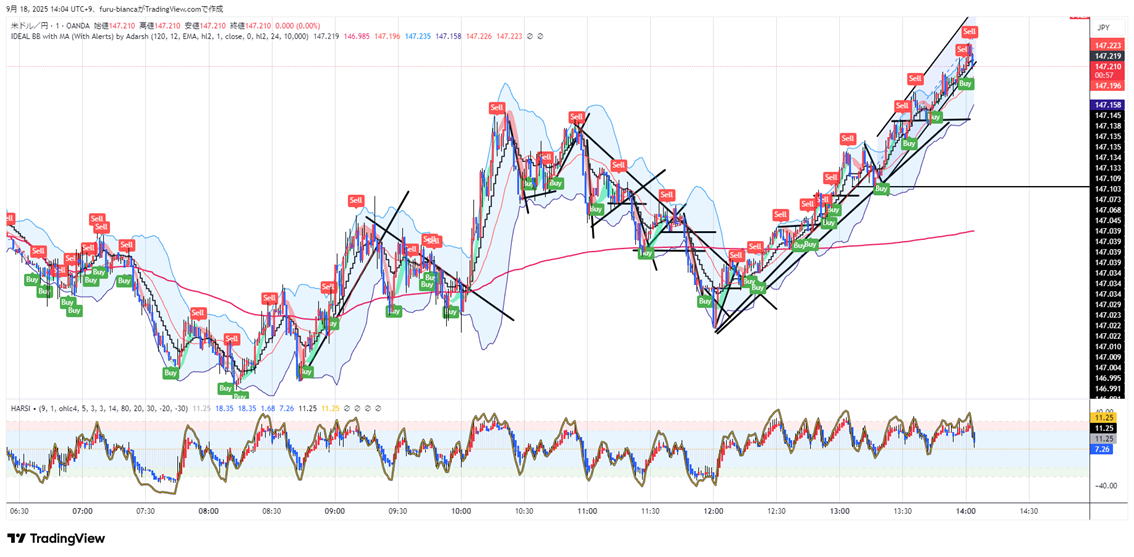Click the lowest Buy marker near 08:15
Viewport: 1134px width, 557px height.
[239, 397]
